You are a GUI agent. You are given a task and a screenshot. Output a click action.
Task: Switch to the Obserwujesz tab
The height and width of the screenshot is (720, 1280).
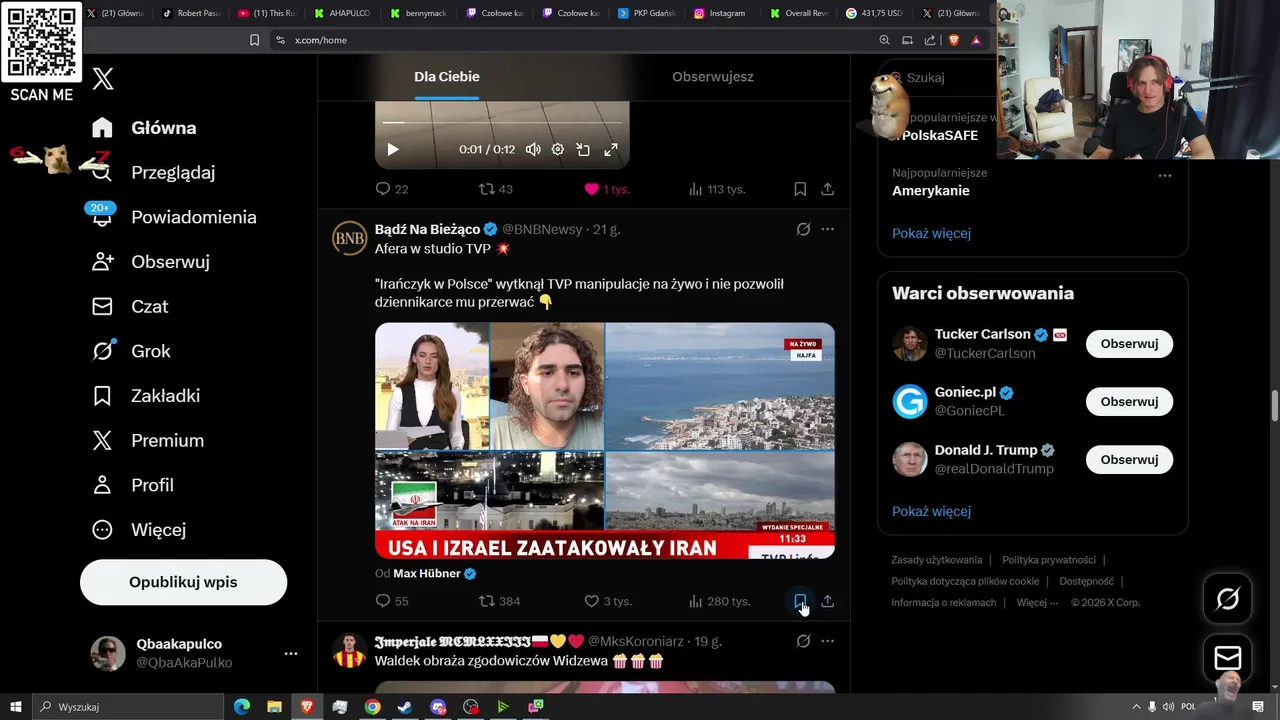coord(713,77)
